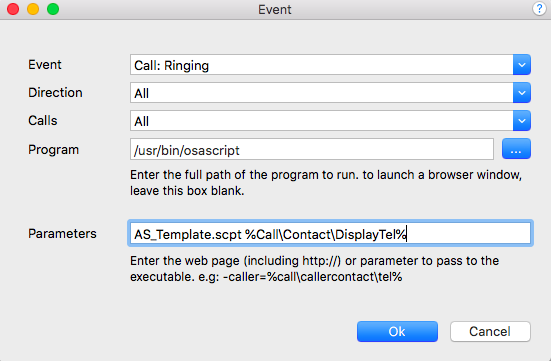Zoom the window with green button

tap(53, 9)
